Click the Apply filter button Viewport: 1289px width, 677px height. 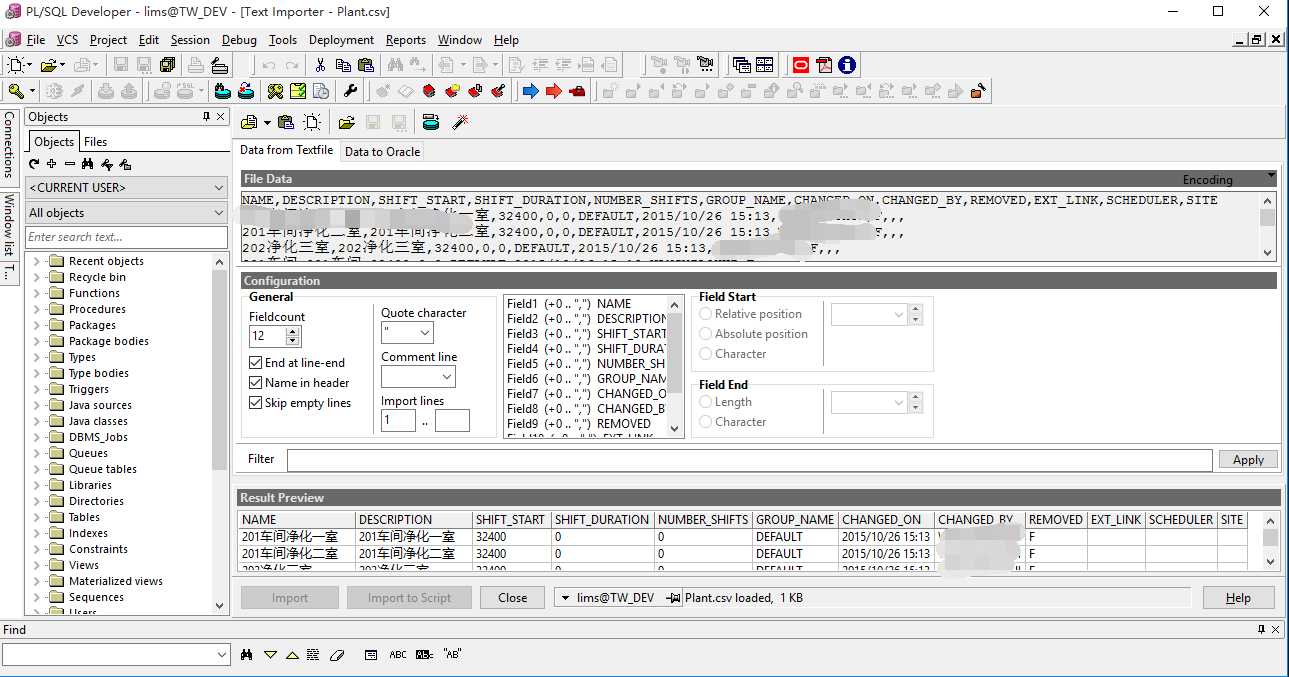click(1248, 459)
